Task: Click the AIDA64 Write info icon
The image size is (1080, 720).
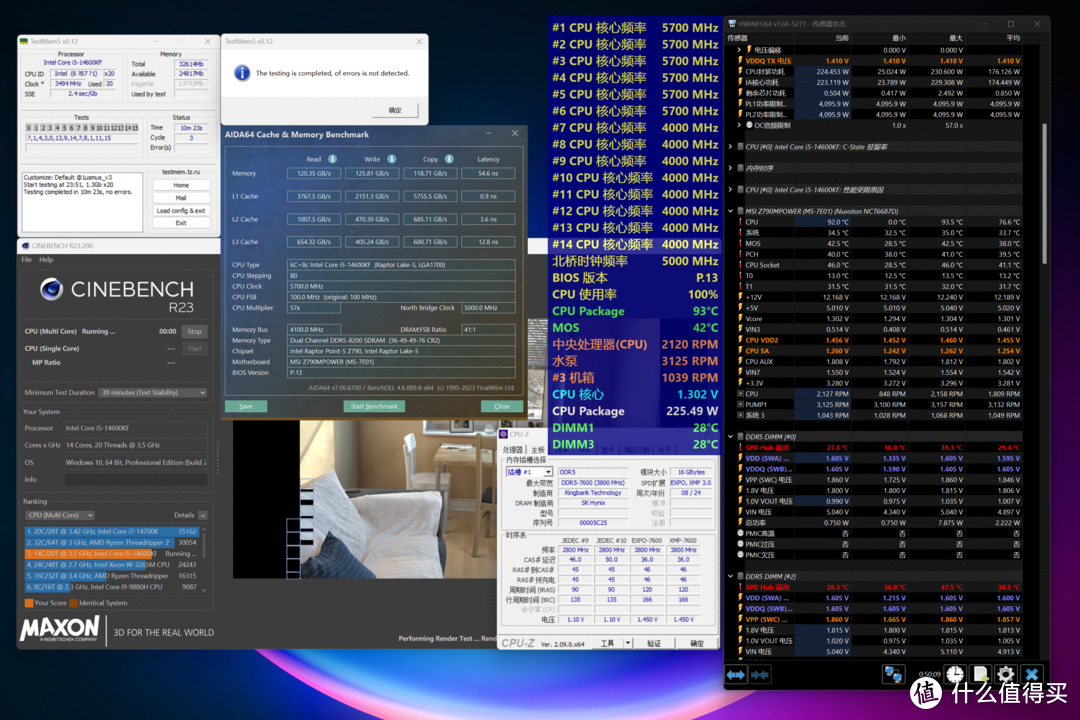Action: 392,159
